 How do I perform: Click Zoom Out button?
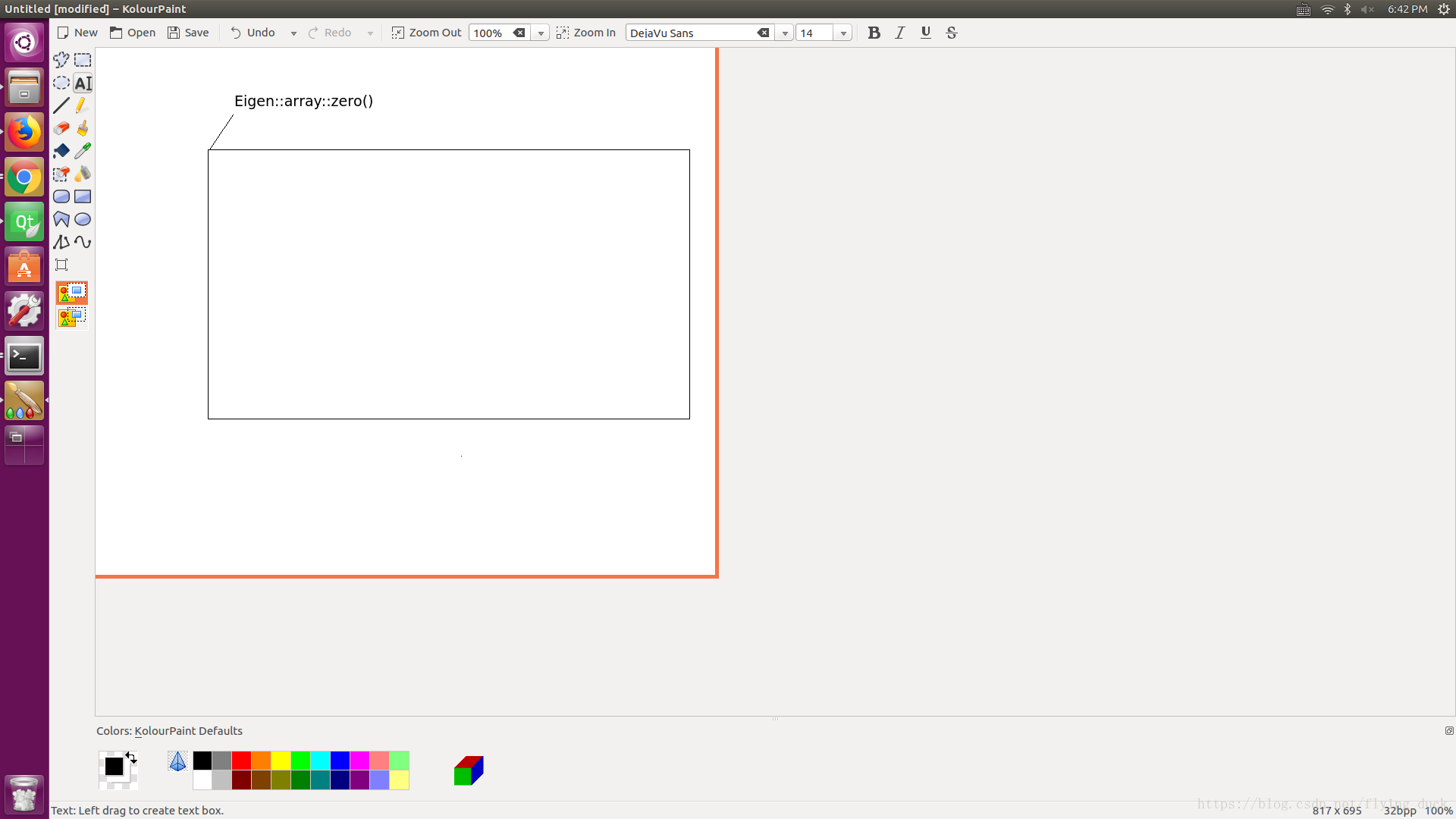click(x=426, y=33)
